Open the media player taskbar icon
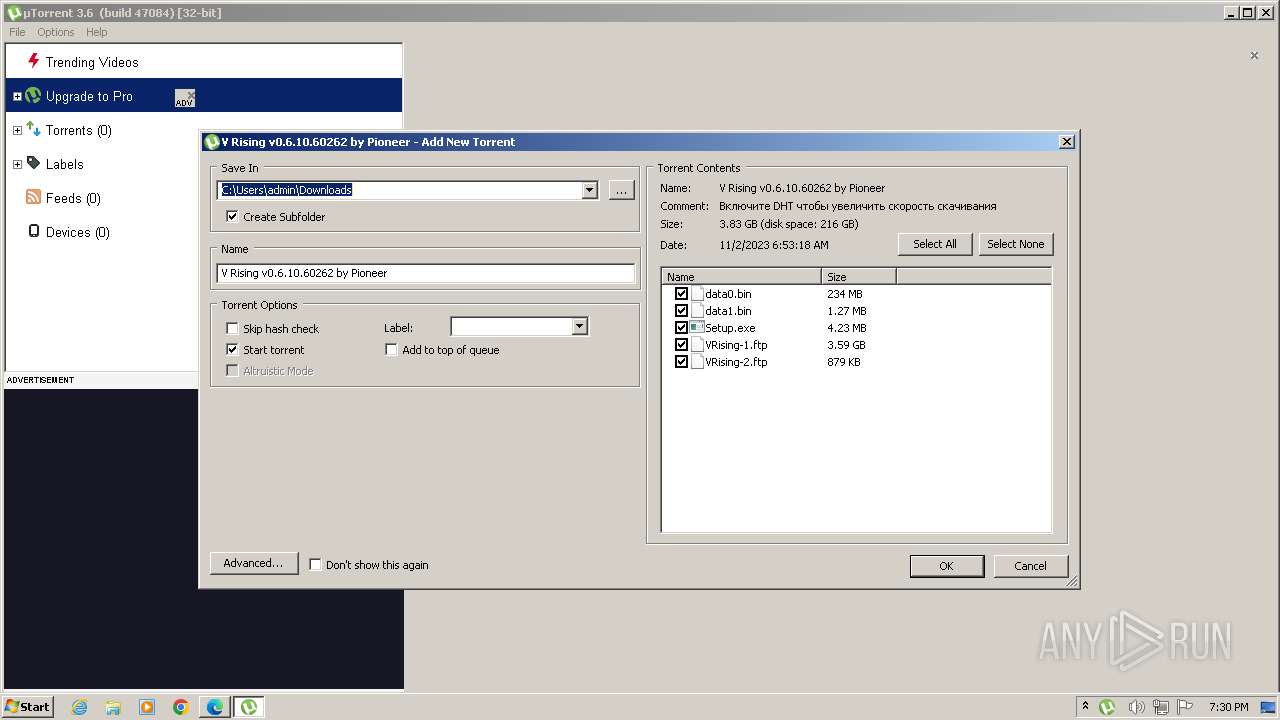The height and width of the screenshot is (720, 1280). tap(147, 707)
